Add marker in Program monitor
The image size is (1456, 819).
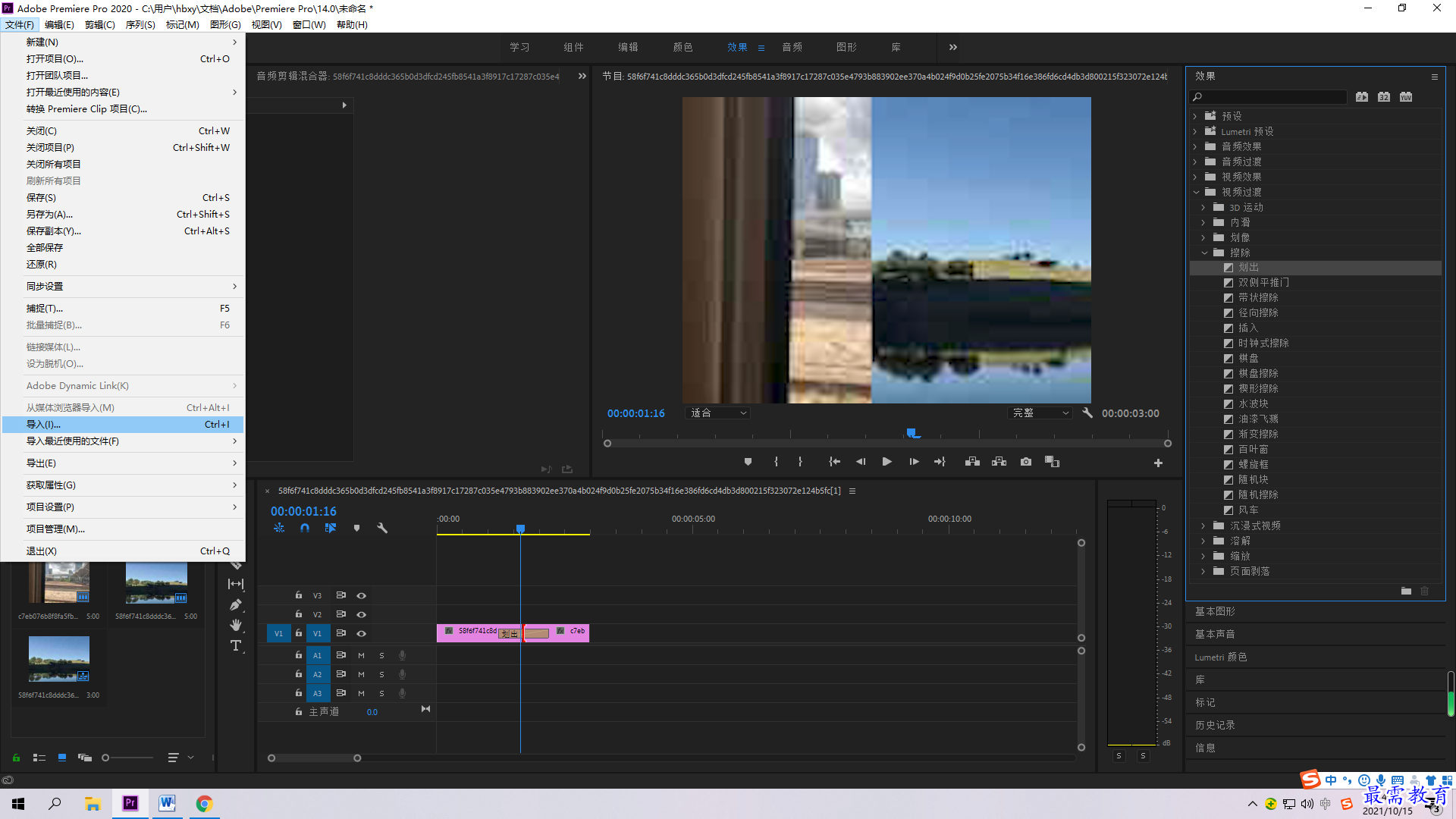pos(748,462)
